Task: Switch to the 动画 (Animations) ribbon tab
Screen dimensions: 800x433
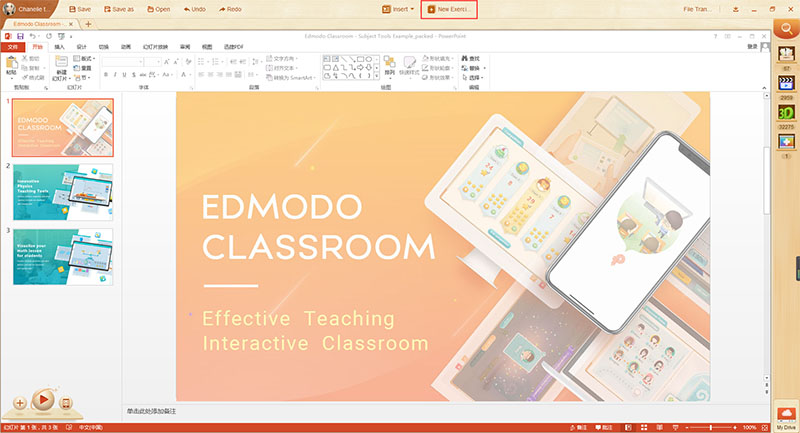Action: click(126, 47)
